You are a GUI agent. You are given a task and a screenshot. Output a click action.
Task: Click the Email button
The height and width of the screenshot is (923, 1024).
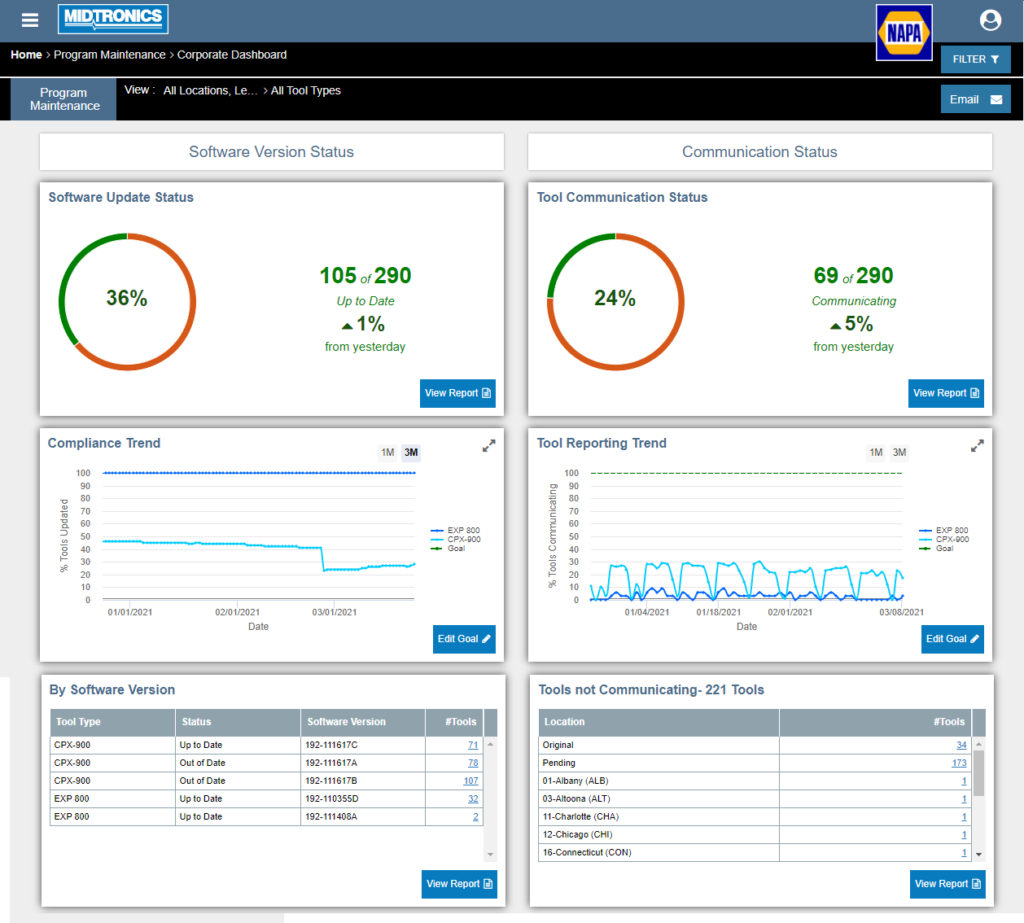pos(975,99)
